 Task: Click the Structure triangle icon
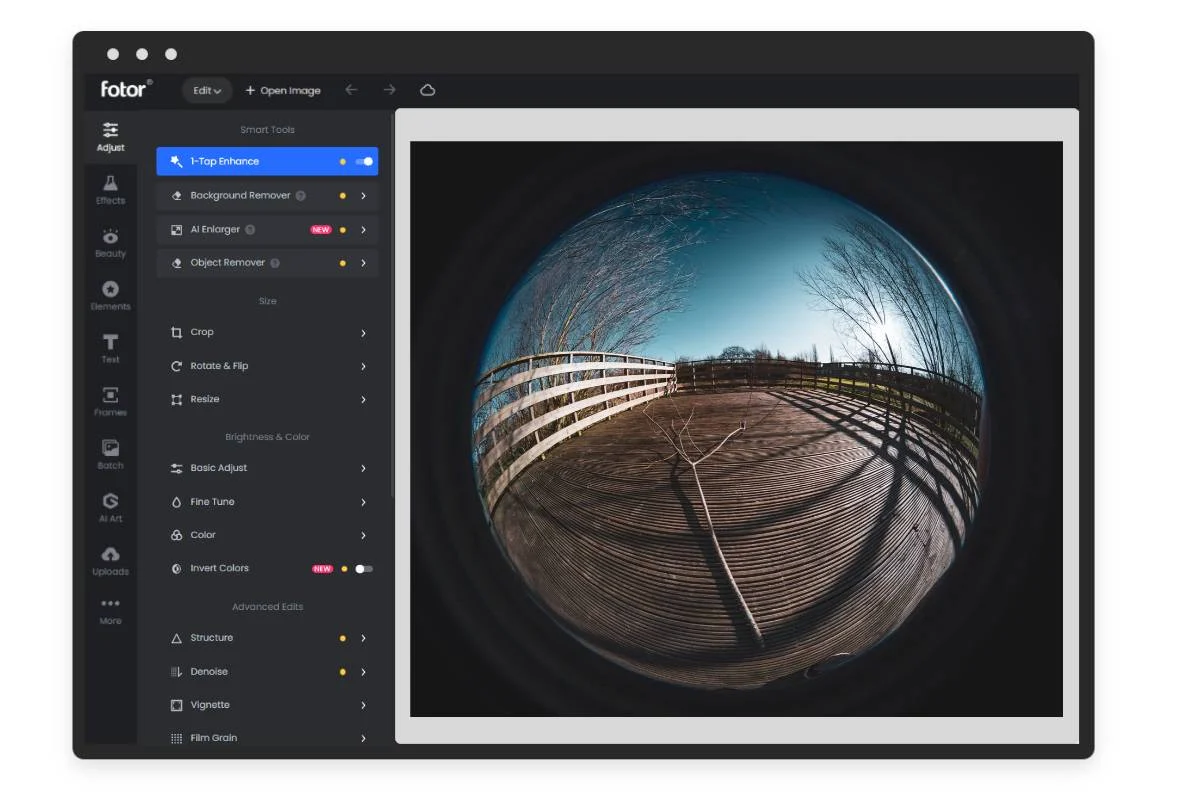point(177,638)
